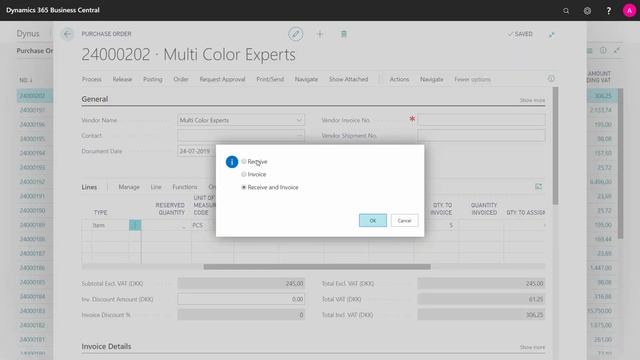Image resolution: width=640 pixels, height=360 pixels.
Task: Show the info icon beside action bar
Action: click(x=551, y=78)
